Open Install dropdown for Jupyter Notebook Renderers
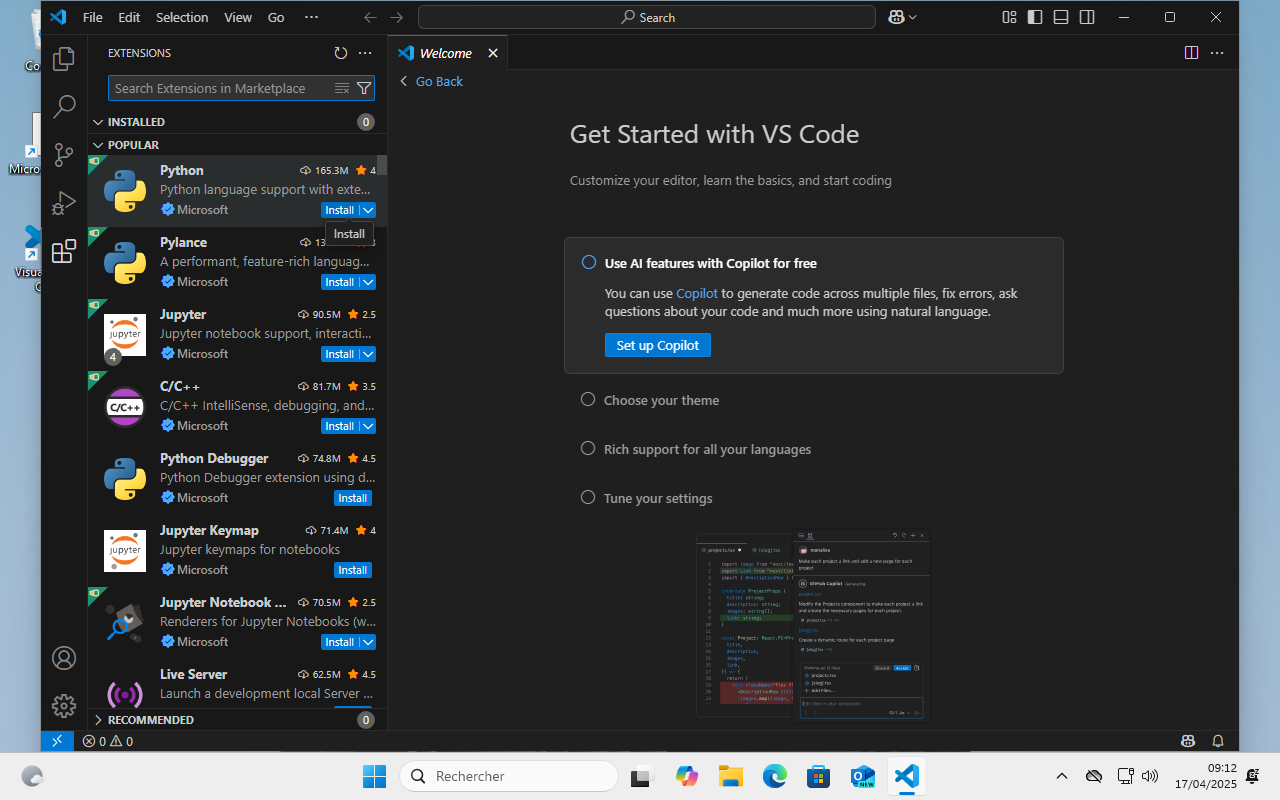This screenshot has height=800, width=1280. [368, 642]
